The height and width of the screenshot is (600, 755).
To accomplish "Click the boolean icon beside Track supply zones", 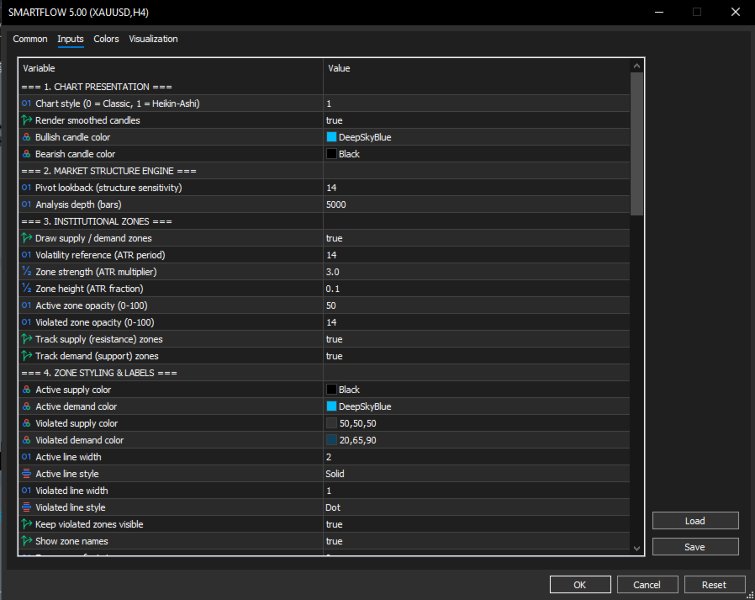I will pyautogui.click(x=26, y=339).
